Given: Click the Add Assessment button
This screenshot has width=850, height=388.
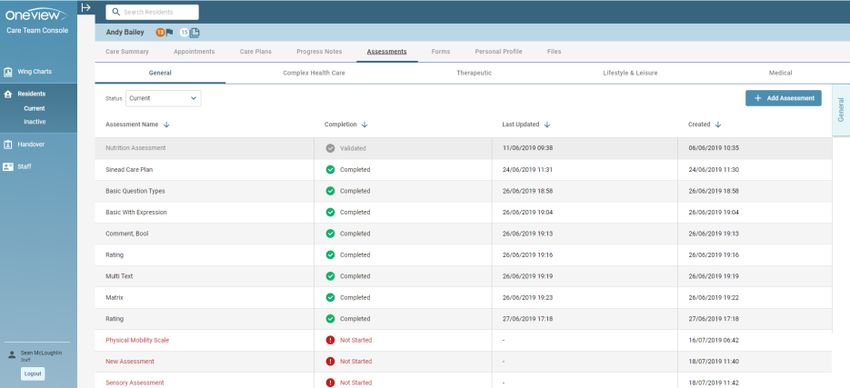Looking at the screenshot, I should coord(783,98).
